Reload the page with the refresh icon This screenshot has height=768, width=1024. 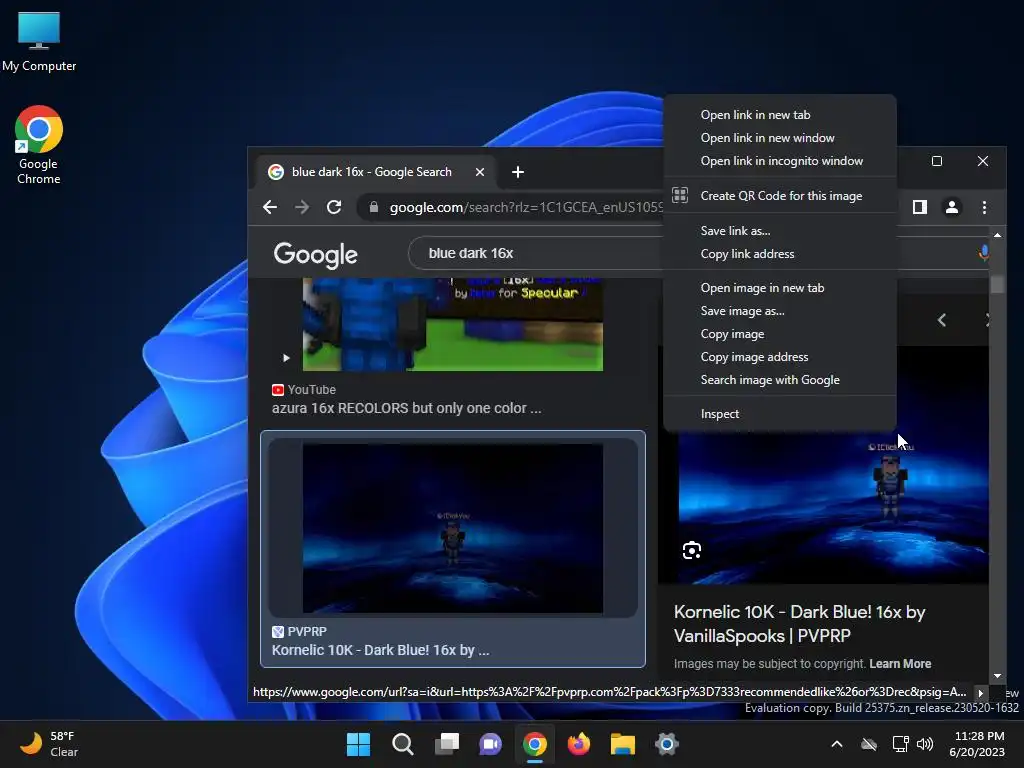pos(334,207)
